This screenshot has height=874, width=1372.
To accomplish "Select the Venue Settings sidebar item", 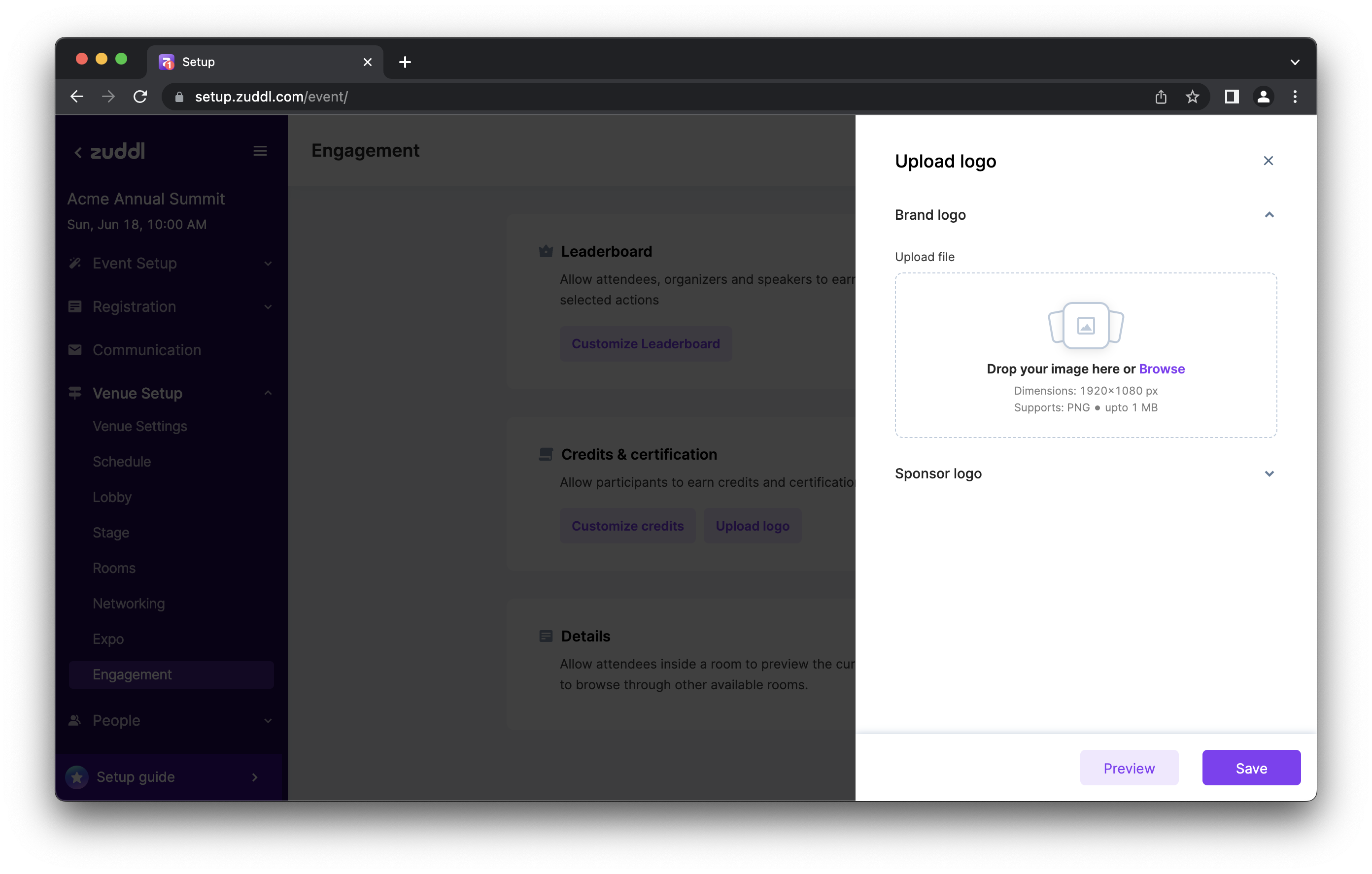I will pyautogui.click(x=140, y=425).
